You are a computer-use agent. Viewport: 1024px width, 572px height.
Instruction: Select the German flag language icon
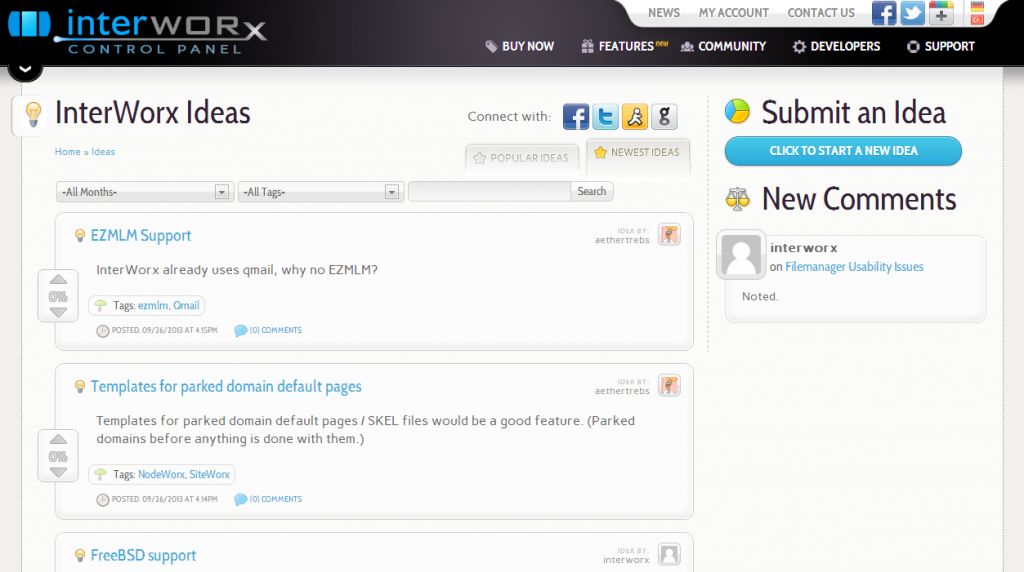coord(977,7)
